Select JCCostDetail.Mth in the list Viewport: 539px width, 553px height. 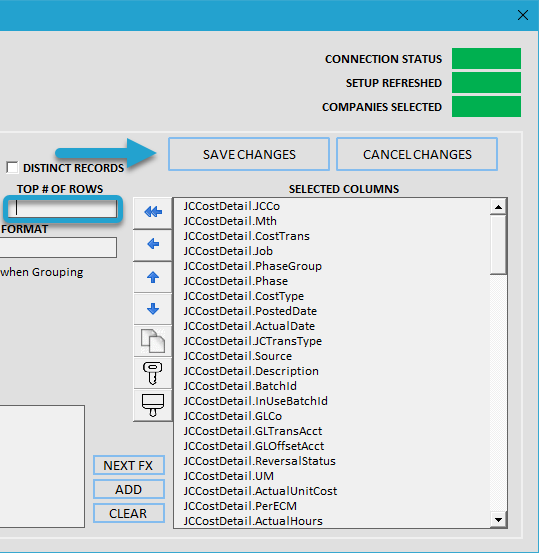pyautogui.click(x=230, y=221)
